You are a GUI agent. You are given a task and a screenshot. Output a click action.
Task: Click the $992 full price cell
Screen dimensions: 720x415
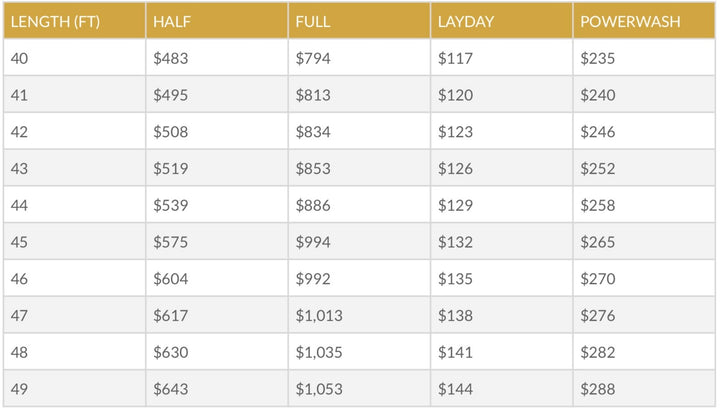pyautogui.click(x=313, y=279)
